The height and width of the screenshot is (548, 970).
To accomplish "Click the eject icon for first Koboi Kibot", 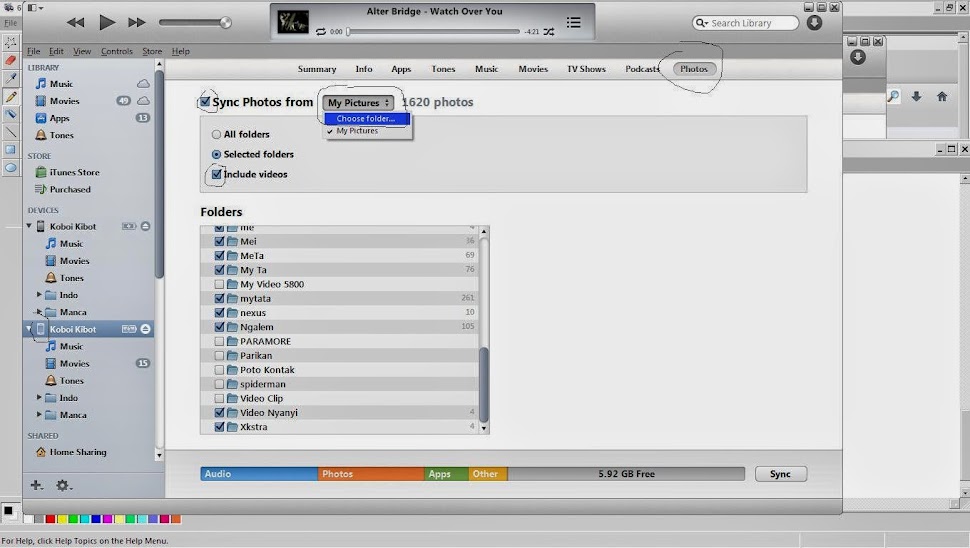I will pos(145,226).
